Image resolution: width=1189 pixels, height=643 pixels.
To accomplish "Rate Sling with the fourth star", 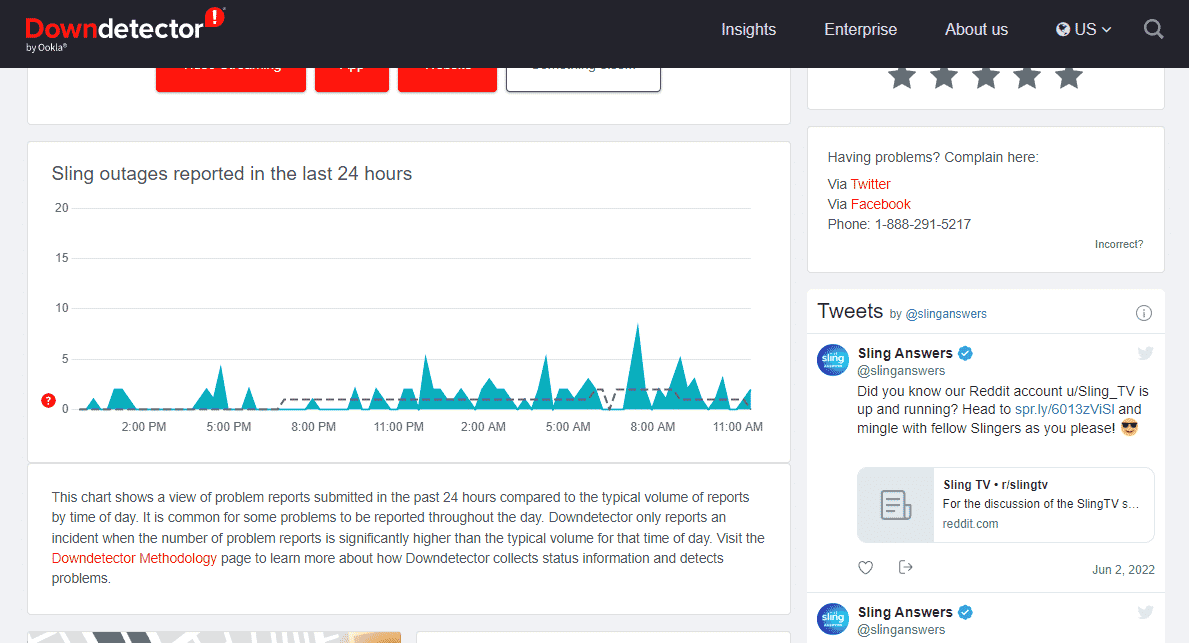I will point(1027,77).
